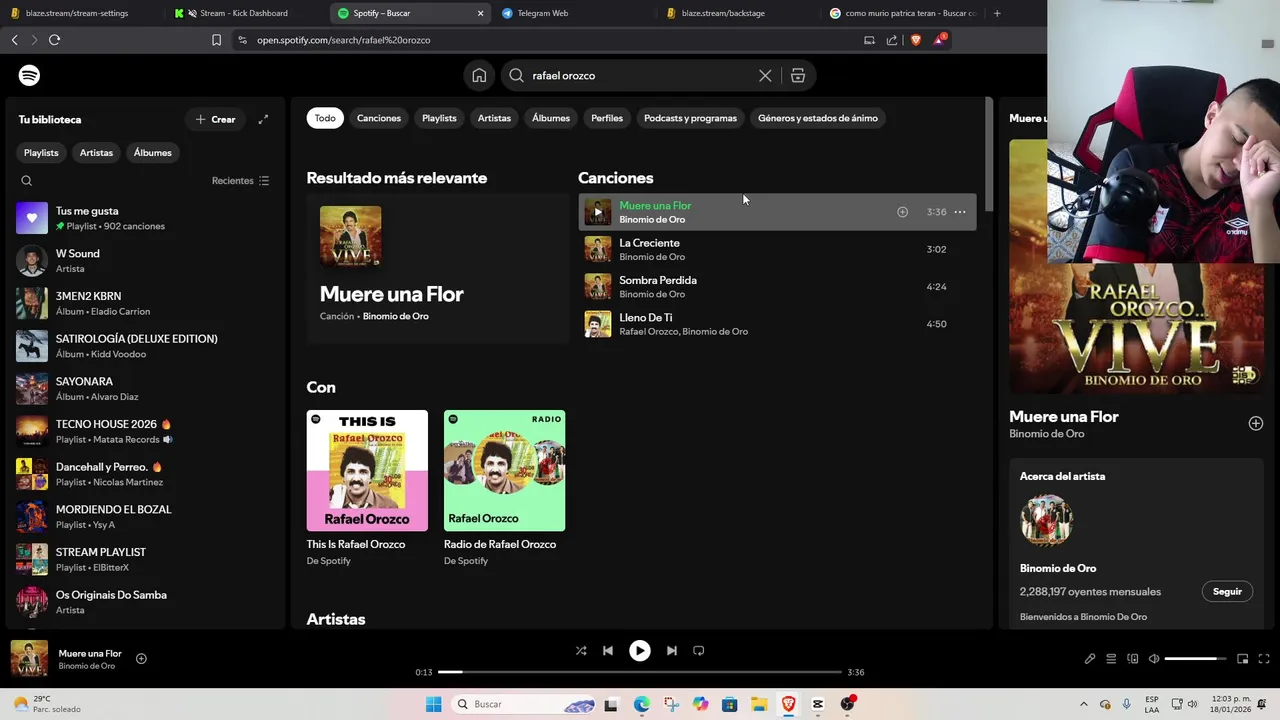Filter by Géneros y estados de ánimo

(818, 118)
